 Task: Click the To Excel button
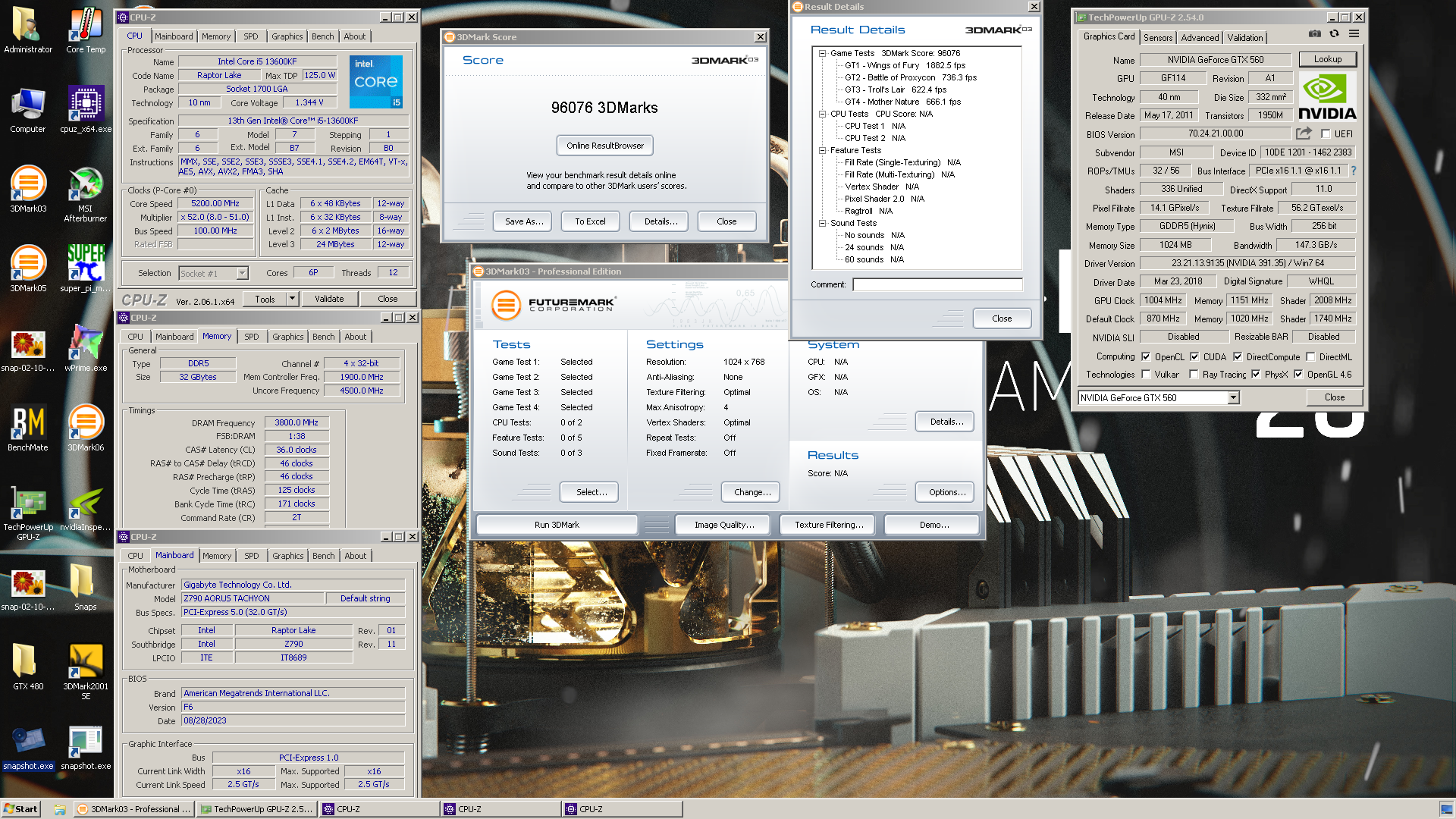pos(590,221)
